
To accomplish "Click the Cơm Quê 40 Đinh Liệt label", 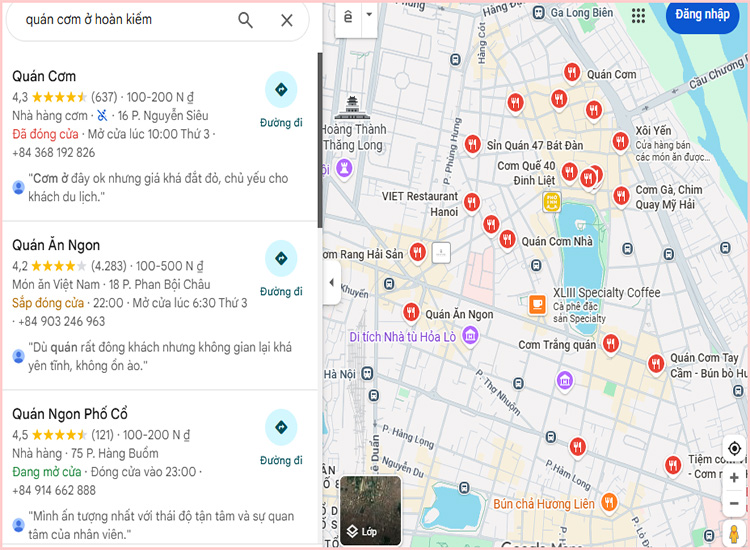I will pos(526,173).
